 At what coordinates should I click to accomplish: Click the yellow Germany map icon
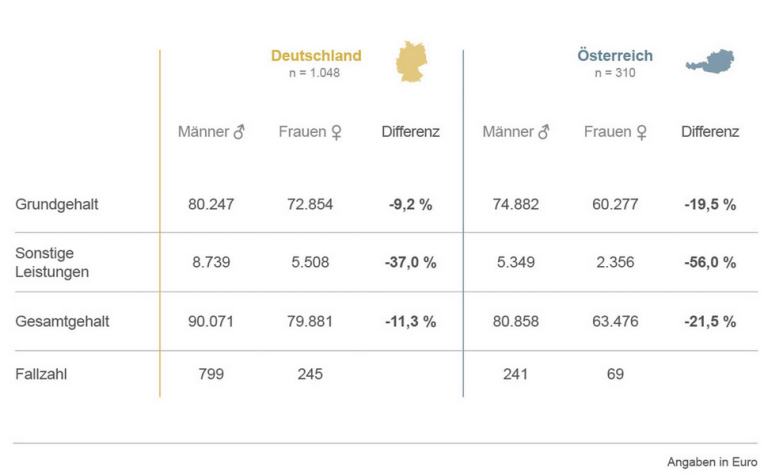point(416,61)
